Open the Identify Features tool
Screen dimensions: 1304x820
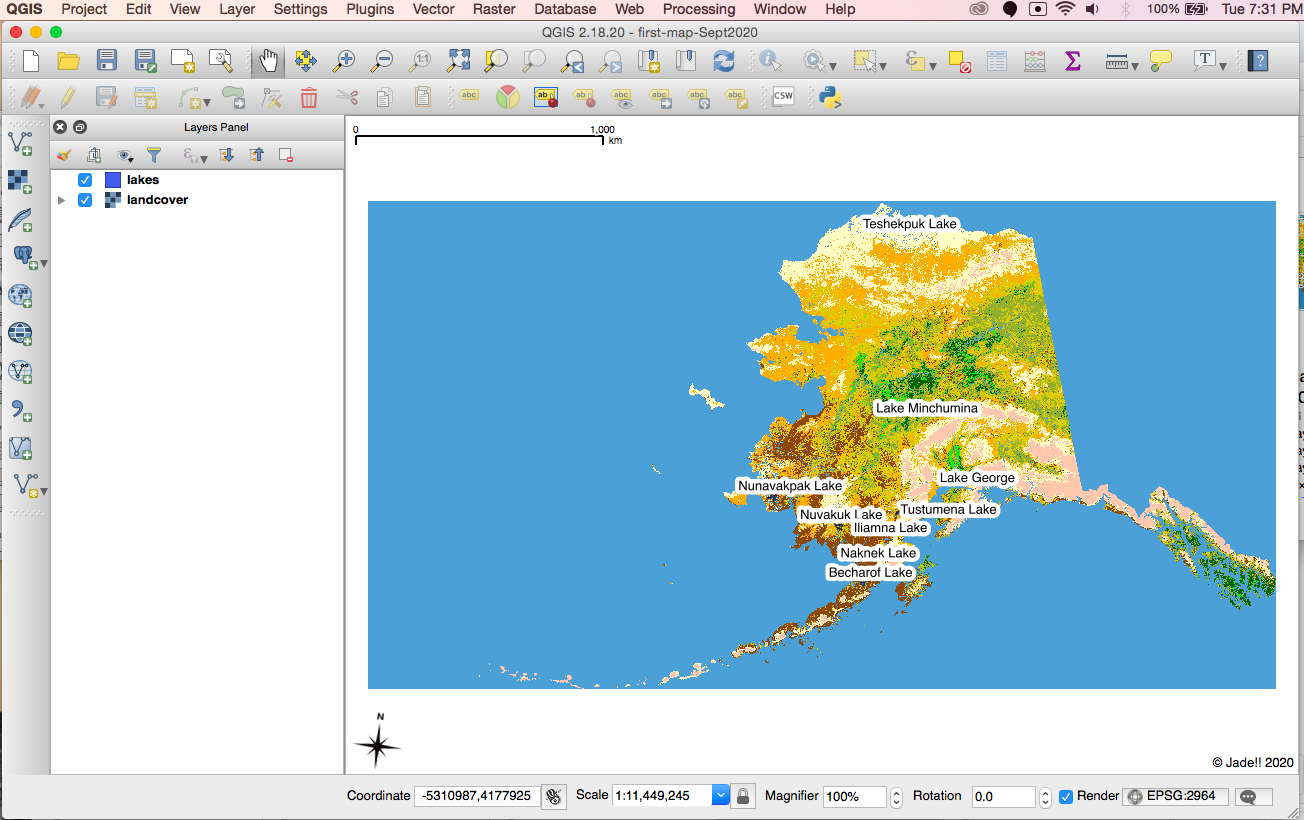coord(770,61)
